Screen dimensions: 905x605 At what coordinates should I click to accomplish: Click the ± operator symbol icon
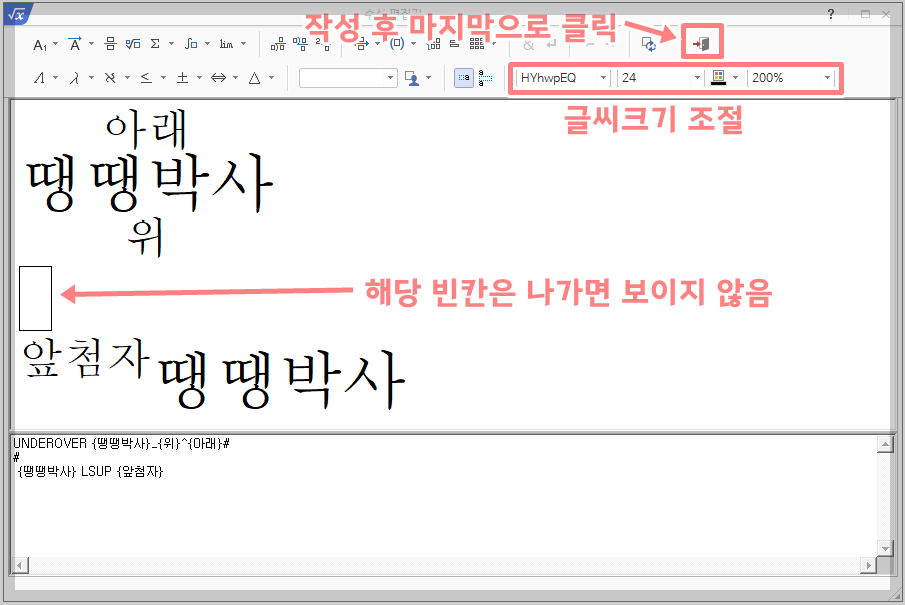183,78
